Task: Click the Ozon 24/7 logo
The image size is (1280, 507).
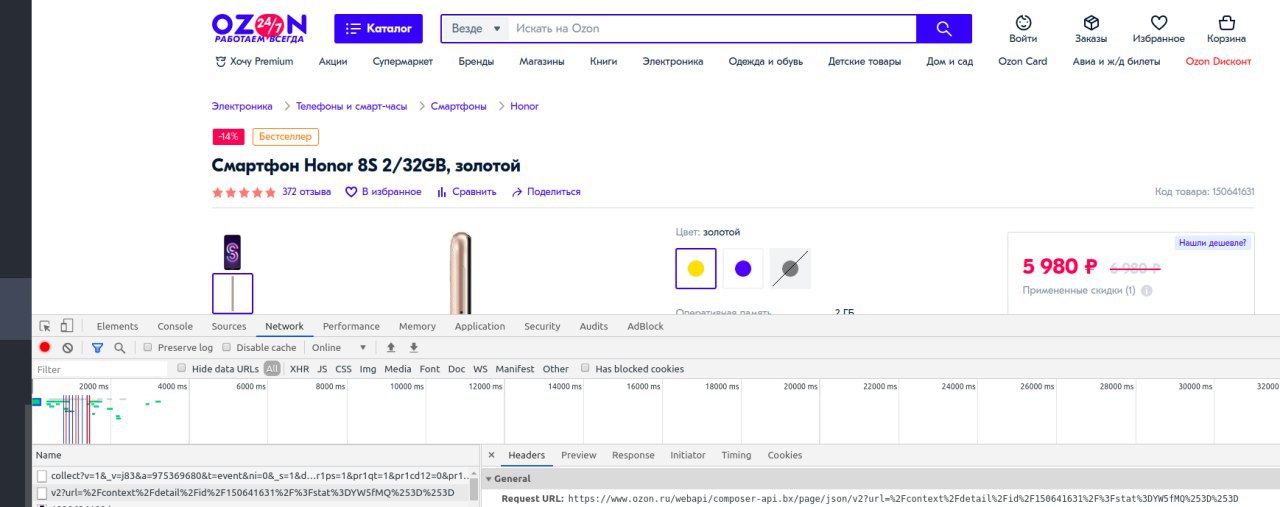Action: click(259, 28)
